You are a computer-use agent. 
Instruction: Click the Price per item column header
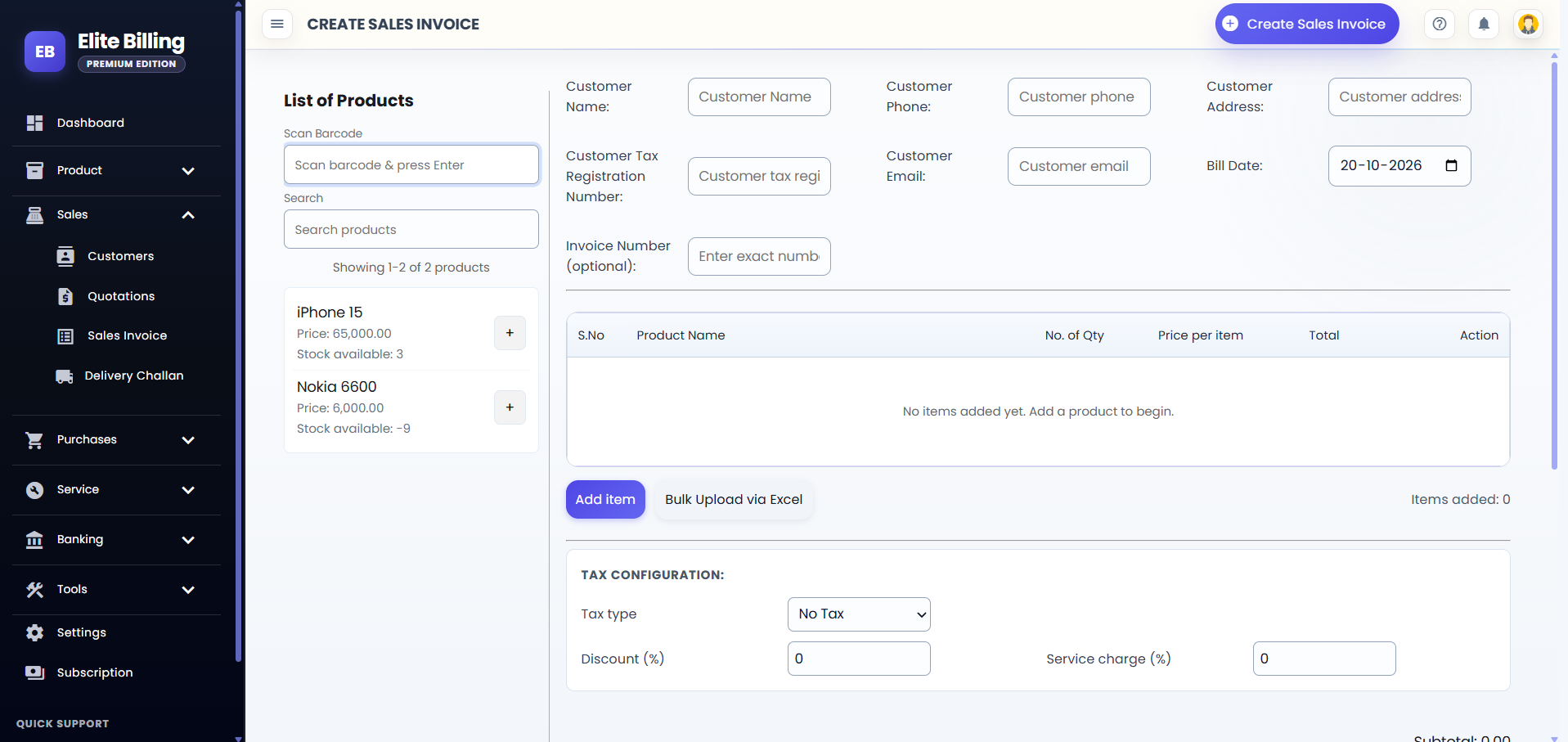(1201, 335)
